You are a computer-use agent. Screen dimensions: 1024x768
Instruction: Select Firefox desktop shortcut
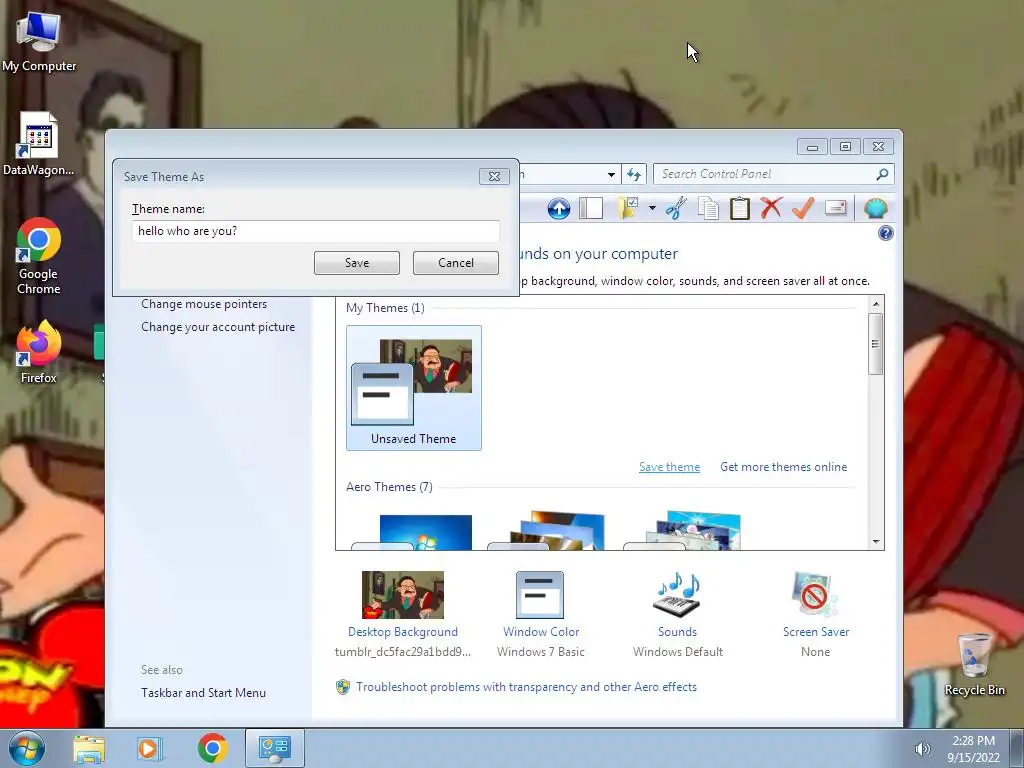39,353
